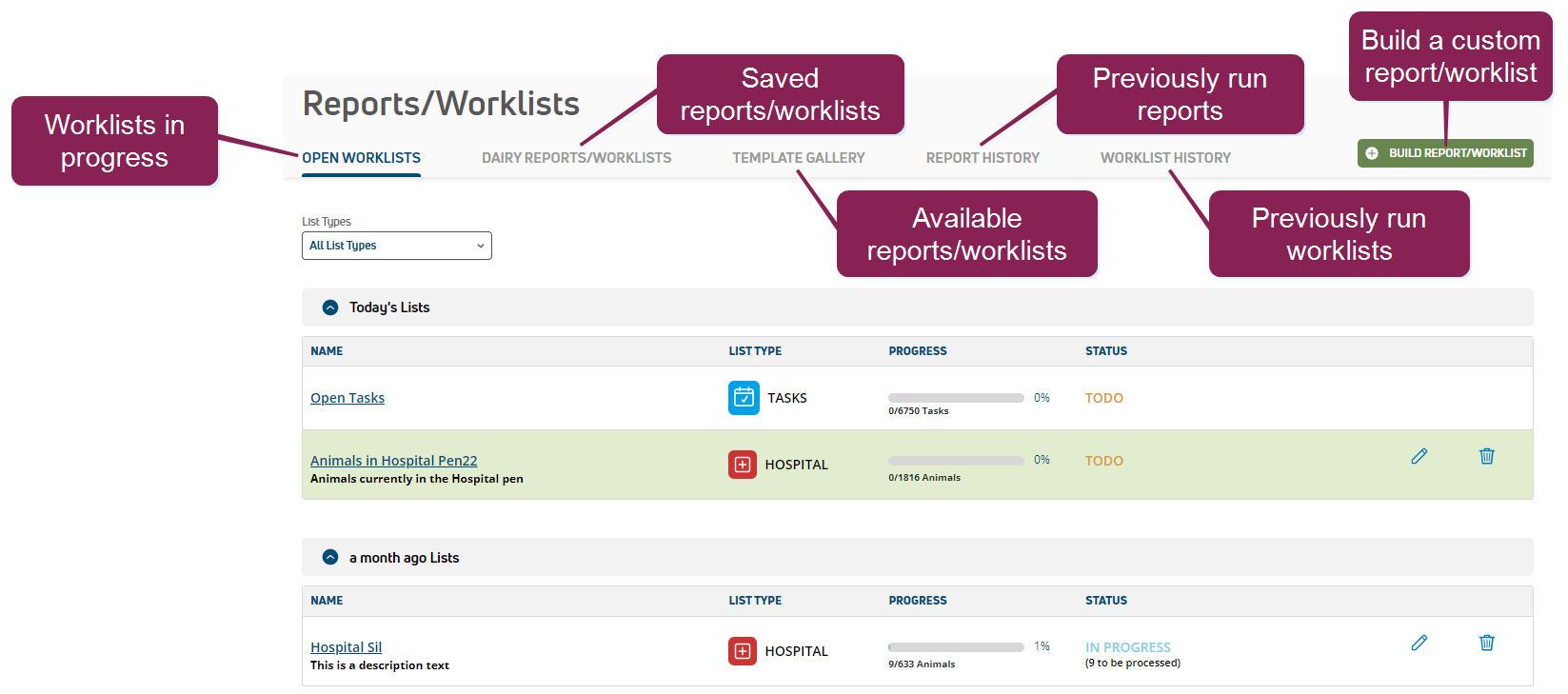Edit the Animals in Hospital Pen22 worklist
Viewport: 1568px width, 694px height.
point(1419,457)
